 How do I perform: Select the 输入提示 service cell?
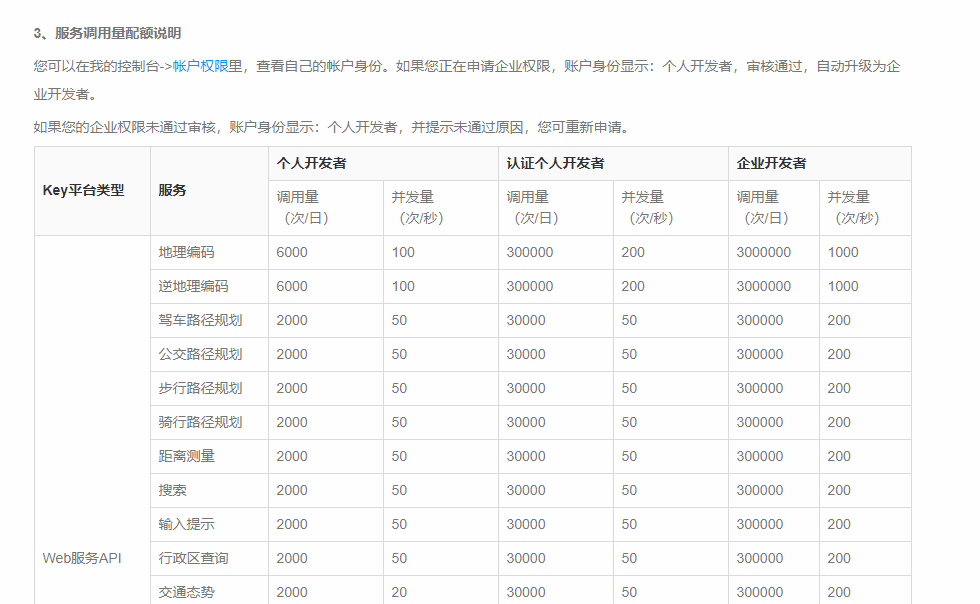(x=186, y=524)
